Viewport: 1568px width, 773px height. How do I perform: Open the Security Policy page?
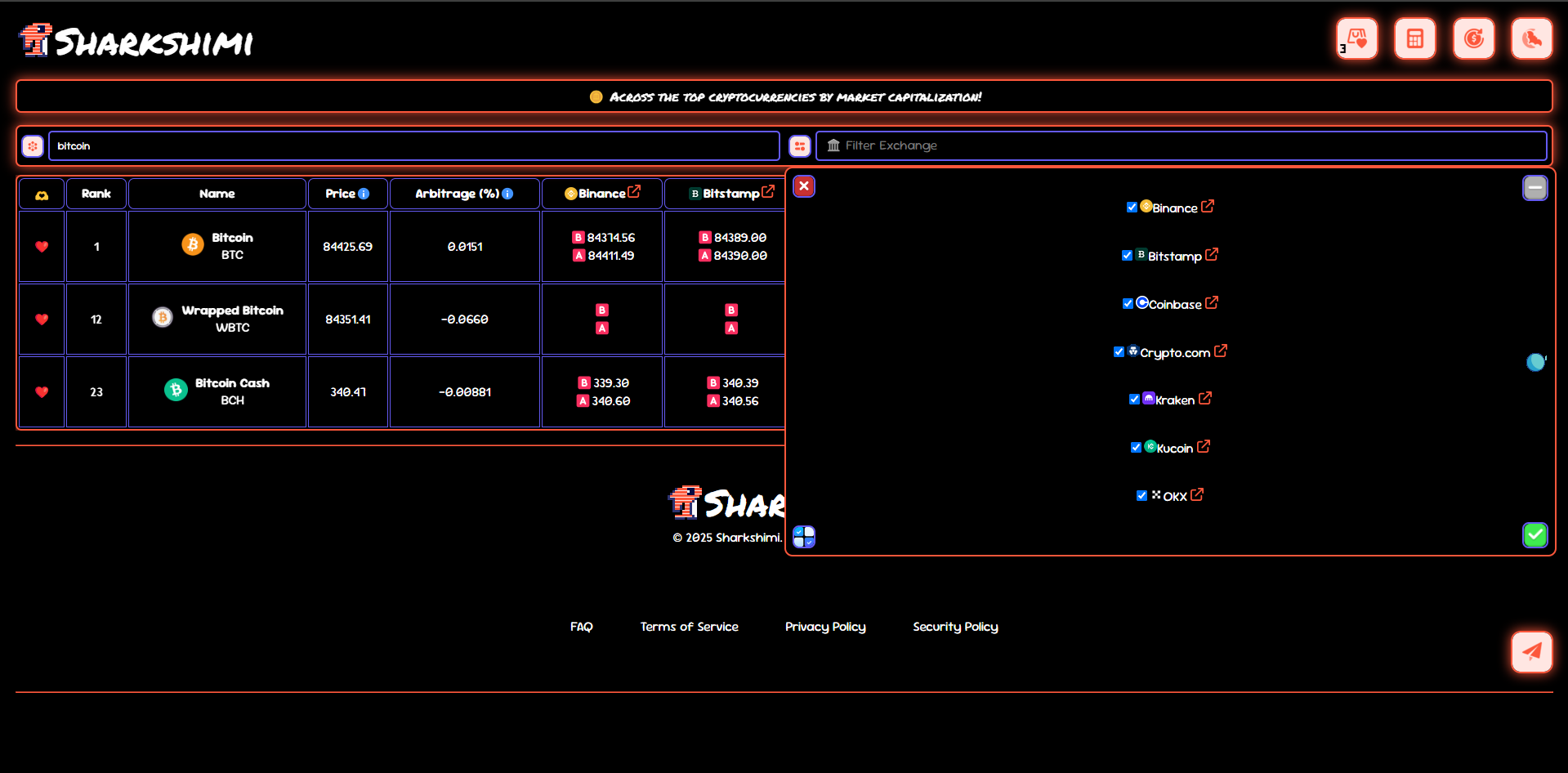pos(955,626)
